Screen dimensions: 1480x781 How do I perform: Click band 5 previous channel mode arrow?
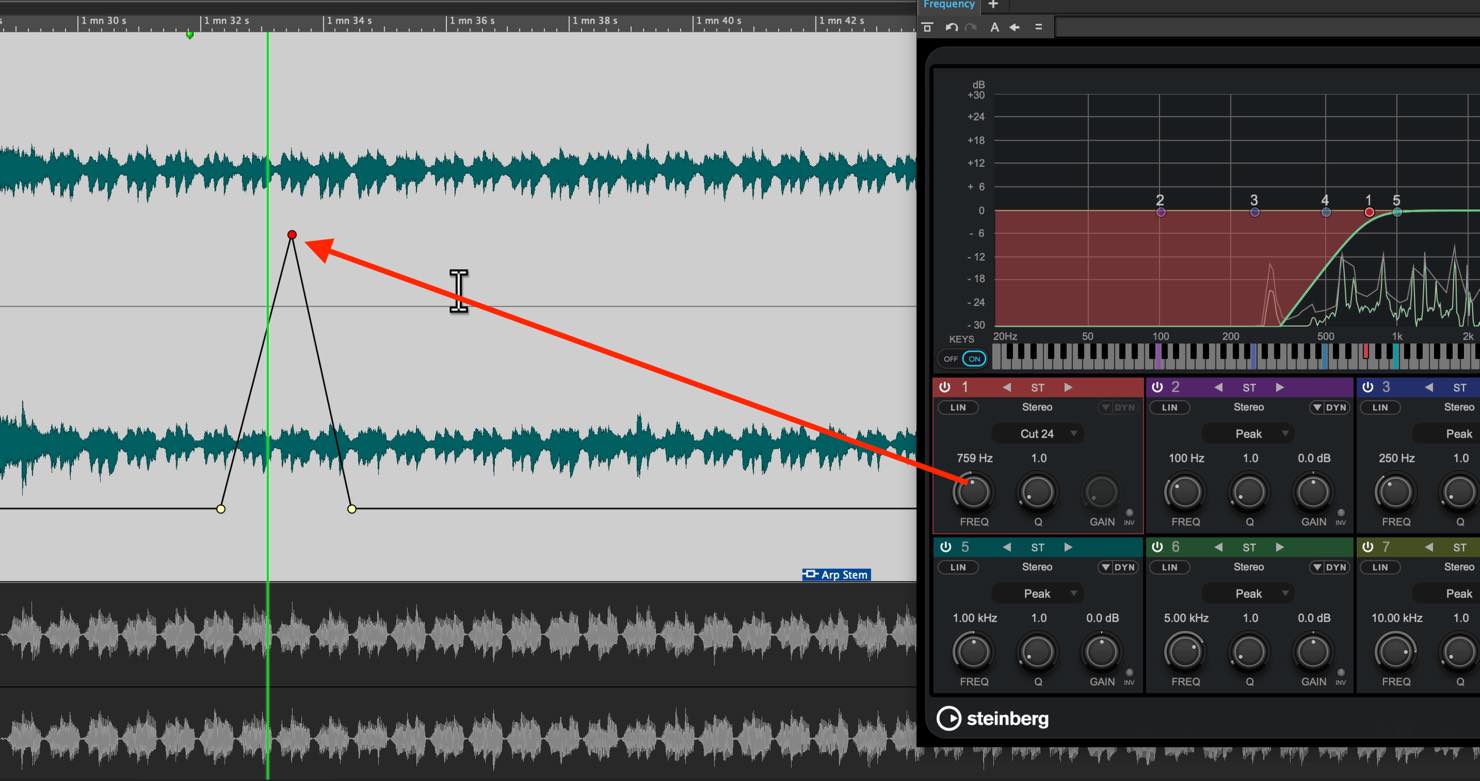click(x=1007, y=547)
